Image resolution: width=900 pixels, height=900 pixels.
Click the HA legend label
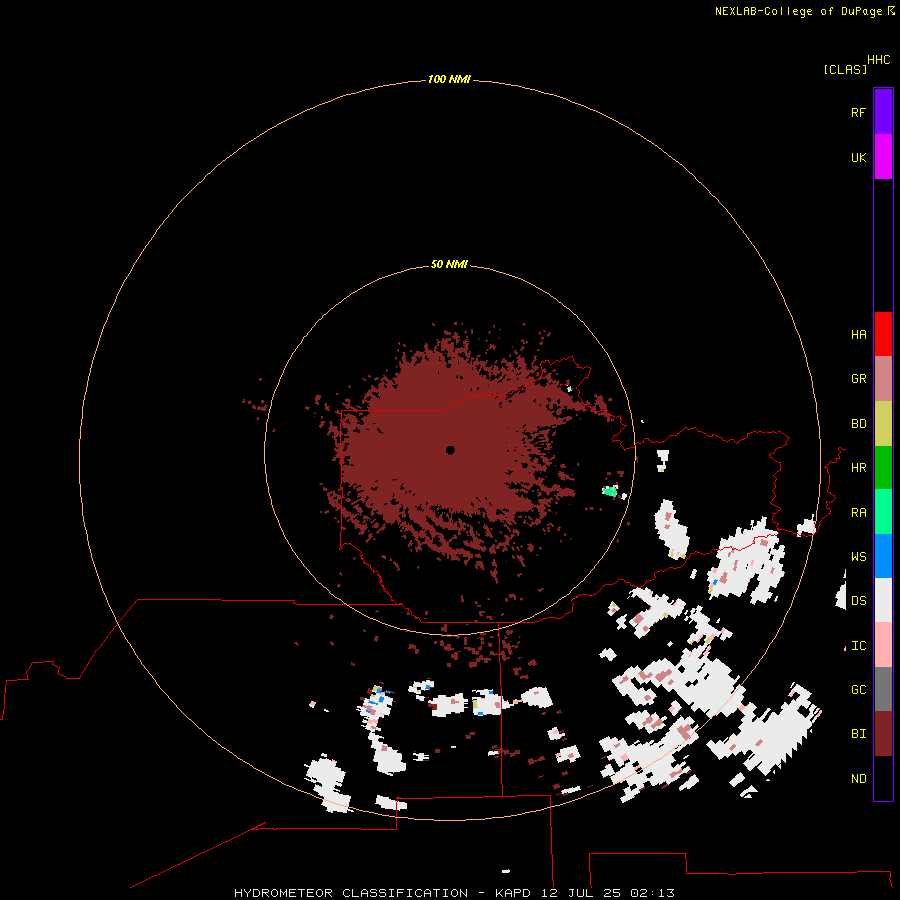click(858, 335)
